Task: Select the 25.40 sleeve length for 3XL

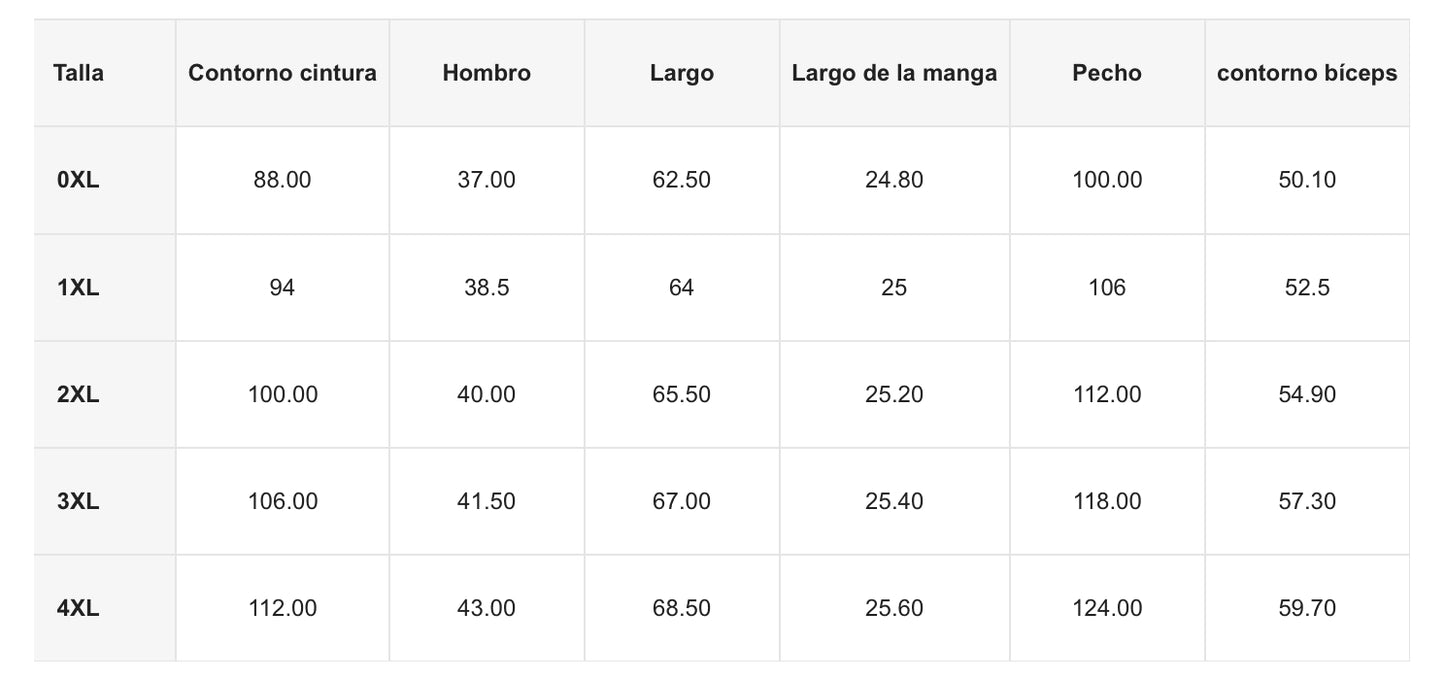Action: [894, 501]
